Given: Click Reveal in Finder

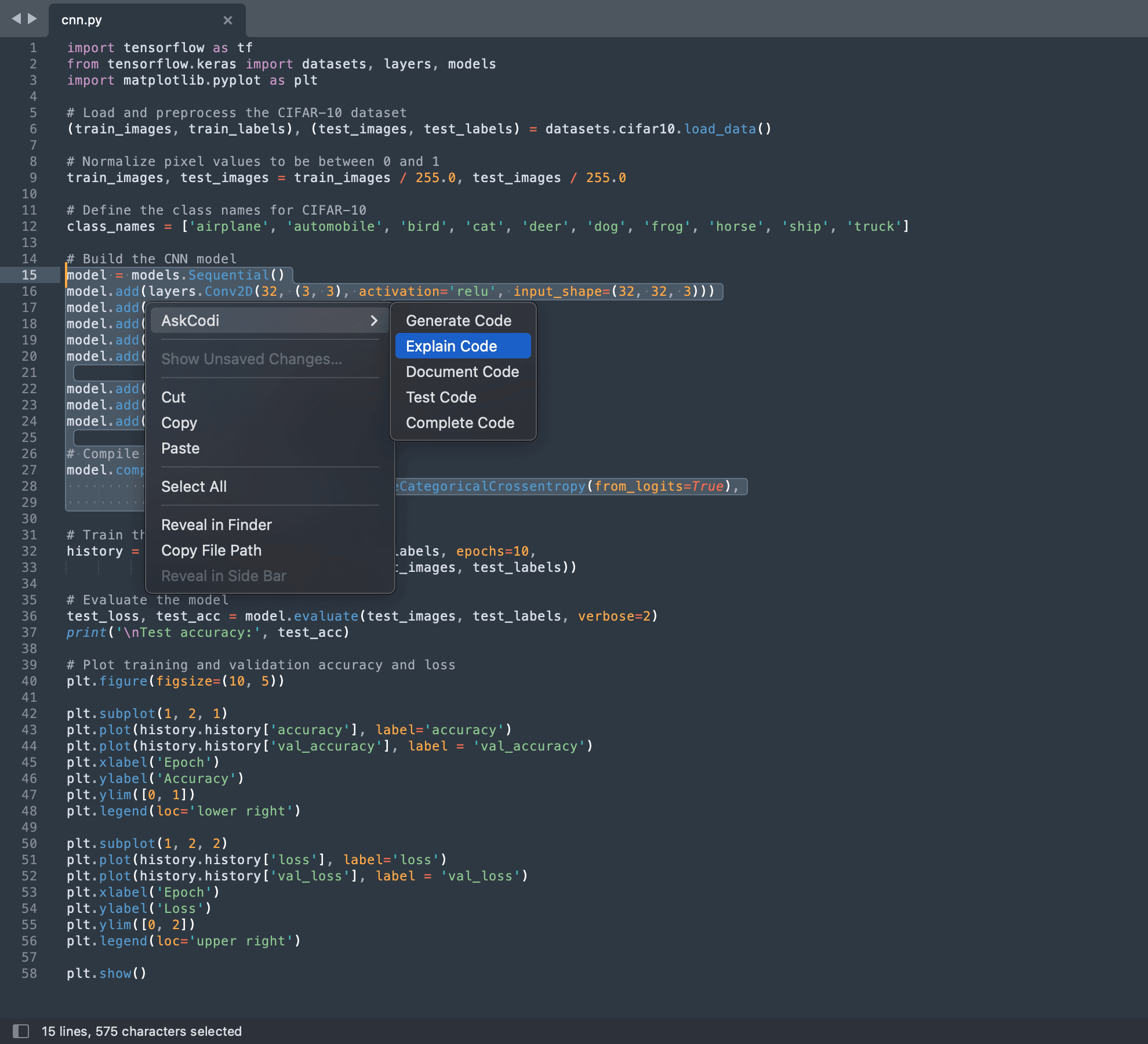Looking at the screenshot, I should click(270, 525).
